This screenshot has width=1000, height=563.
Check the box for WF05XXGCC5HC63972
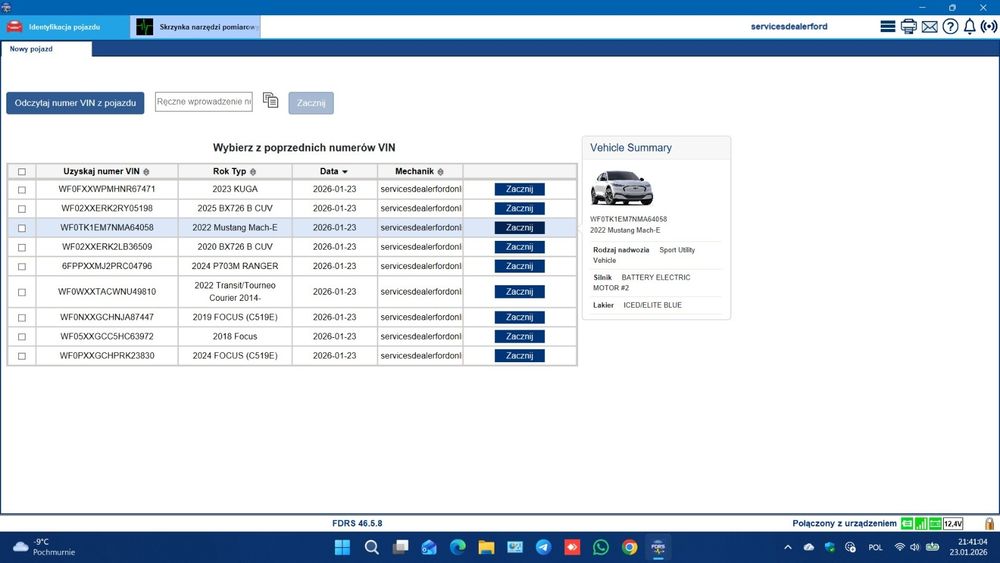click(x=22, y=337)
